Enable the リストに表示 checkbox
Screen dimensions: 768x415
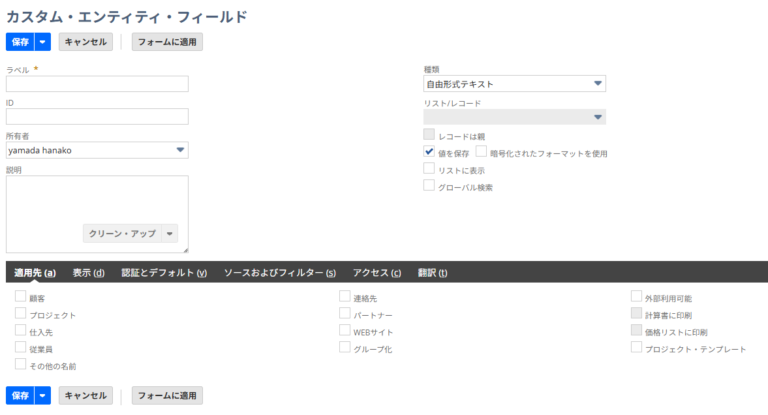[x=429, y=169]
